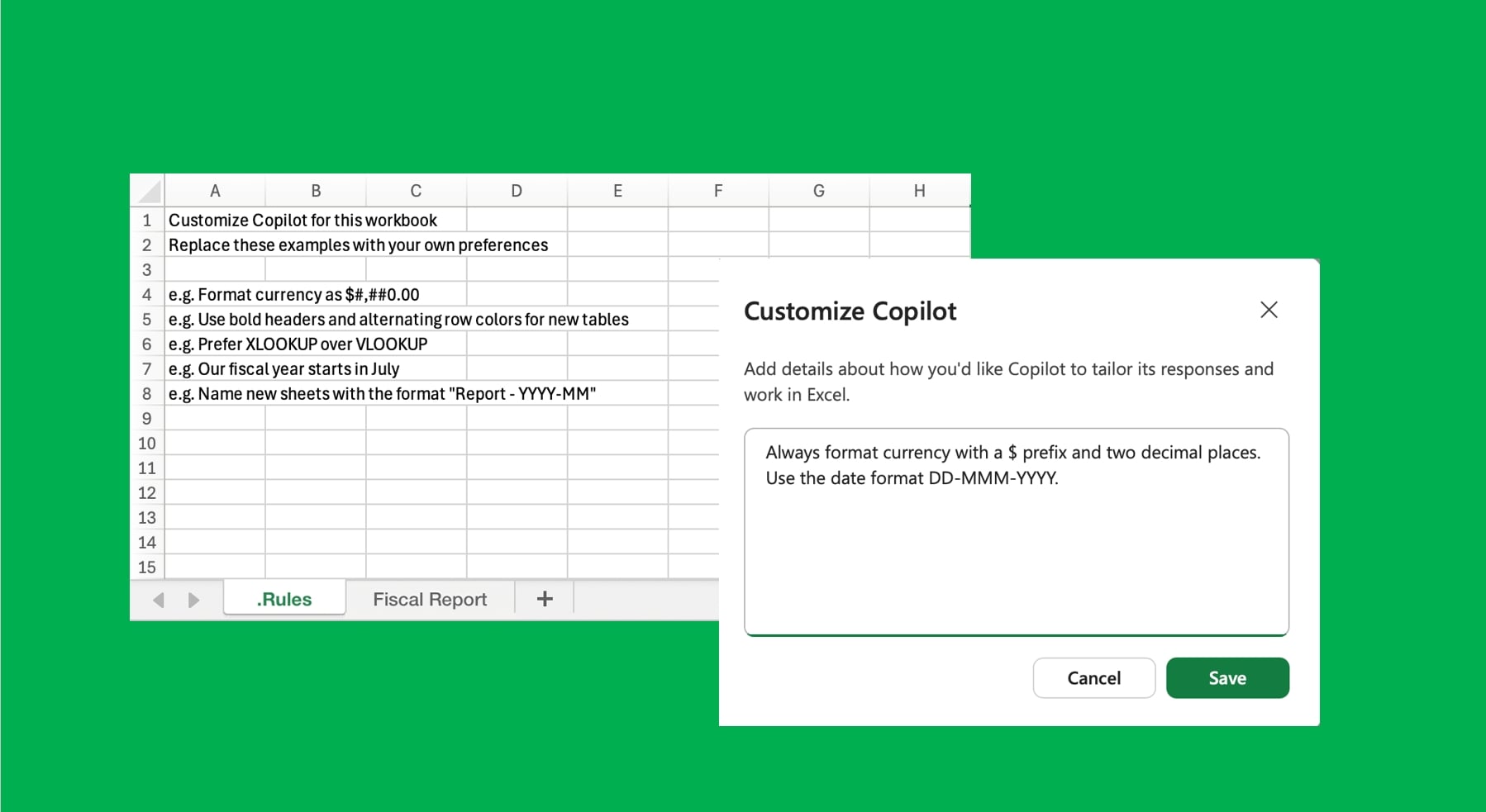The height and width of the screenshot is (812, 1486).
Task: Select column B header
Action: pos(316,191)
